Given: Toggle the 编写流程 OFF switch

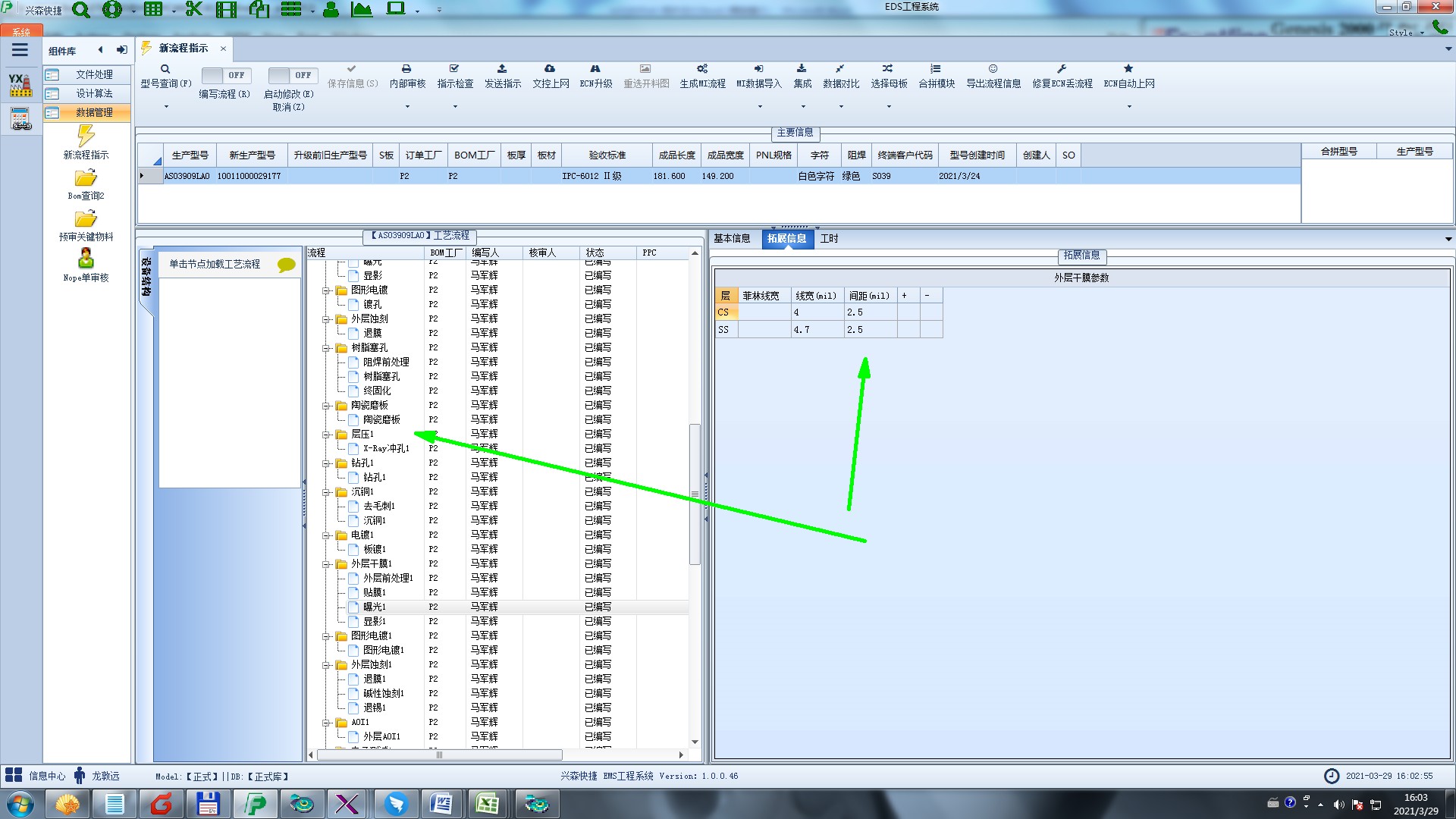Looking at the screenshot, I should [226, 75].
